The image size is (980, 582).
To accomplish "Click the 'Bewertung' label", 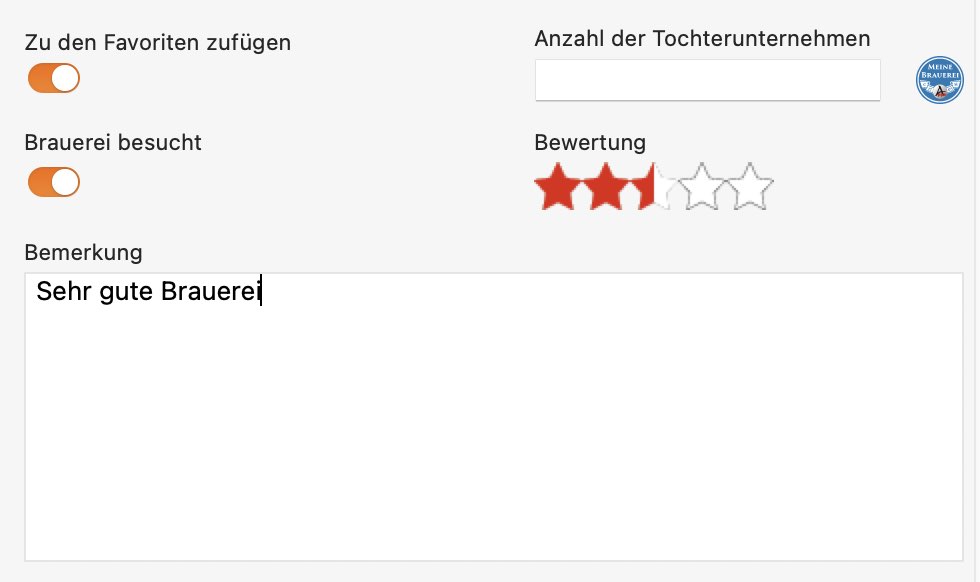I will point(590,143).
